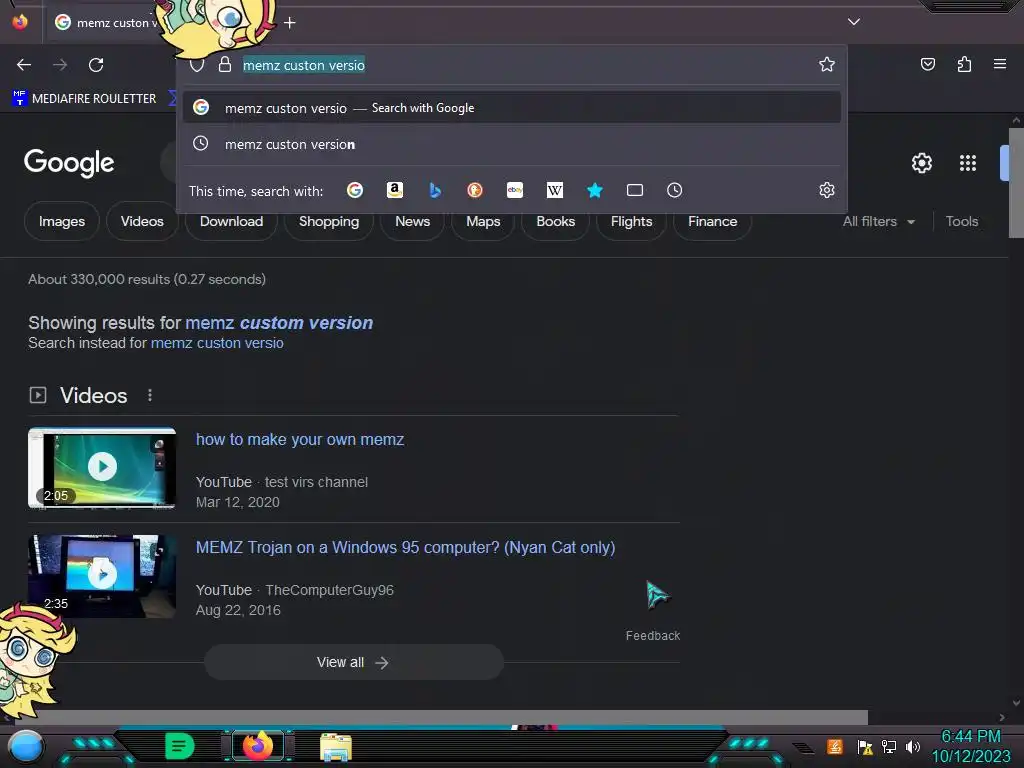Screen dimensions: 1024x768
Task: Click the vertical page scrollbar thumb
Action: [1016, 183]
